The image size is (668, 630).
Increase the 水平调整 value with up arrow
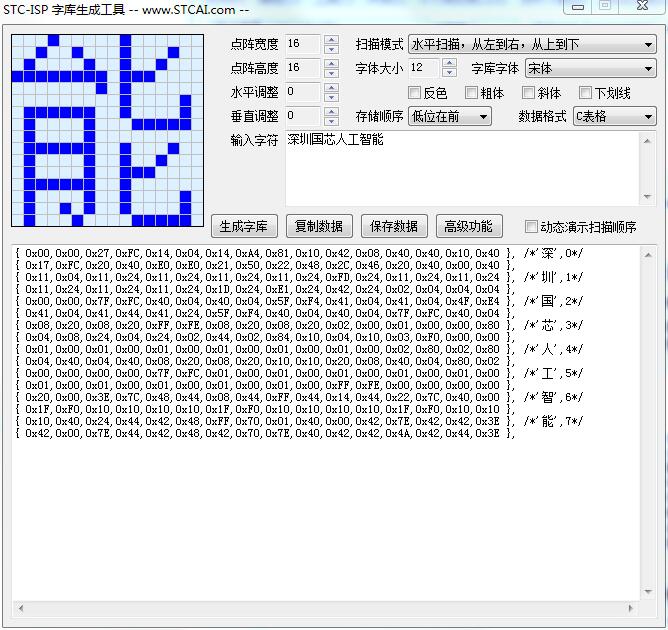pyautogui.click(x=331, y=88)
